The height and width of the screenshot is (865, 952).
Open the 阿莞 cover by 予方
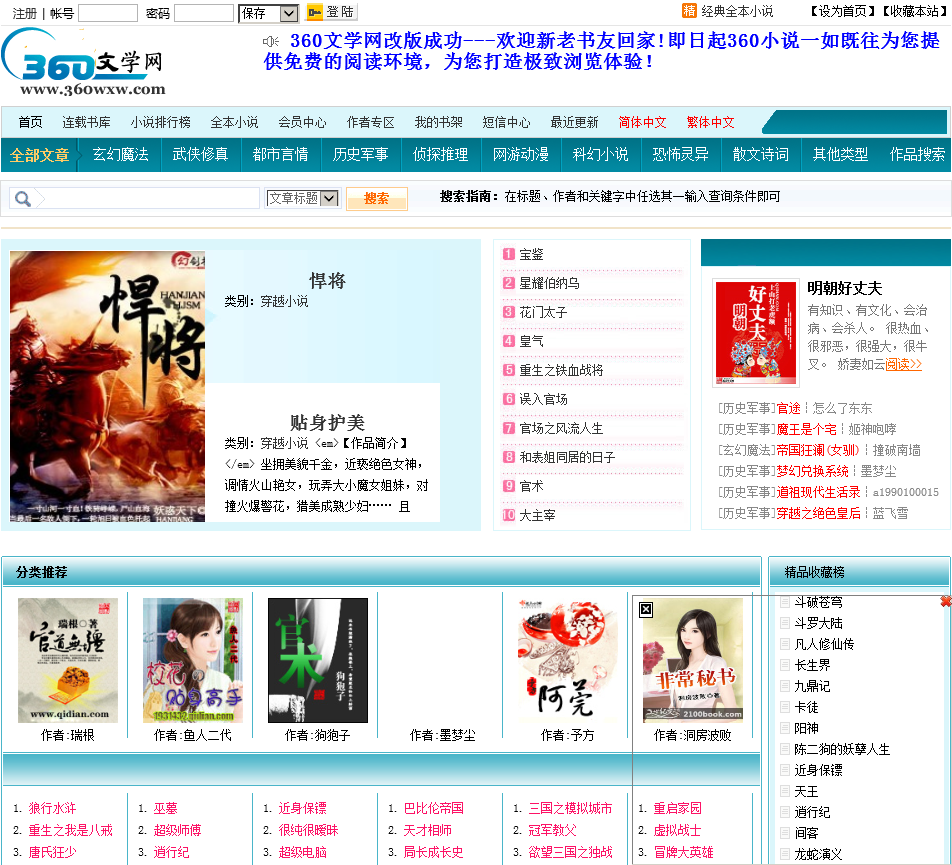pyautogui.click(x=568, y=660)
